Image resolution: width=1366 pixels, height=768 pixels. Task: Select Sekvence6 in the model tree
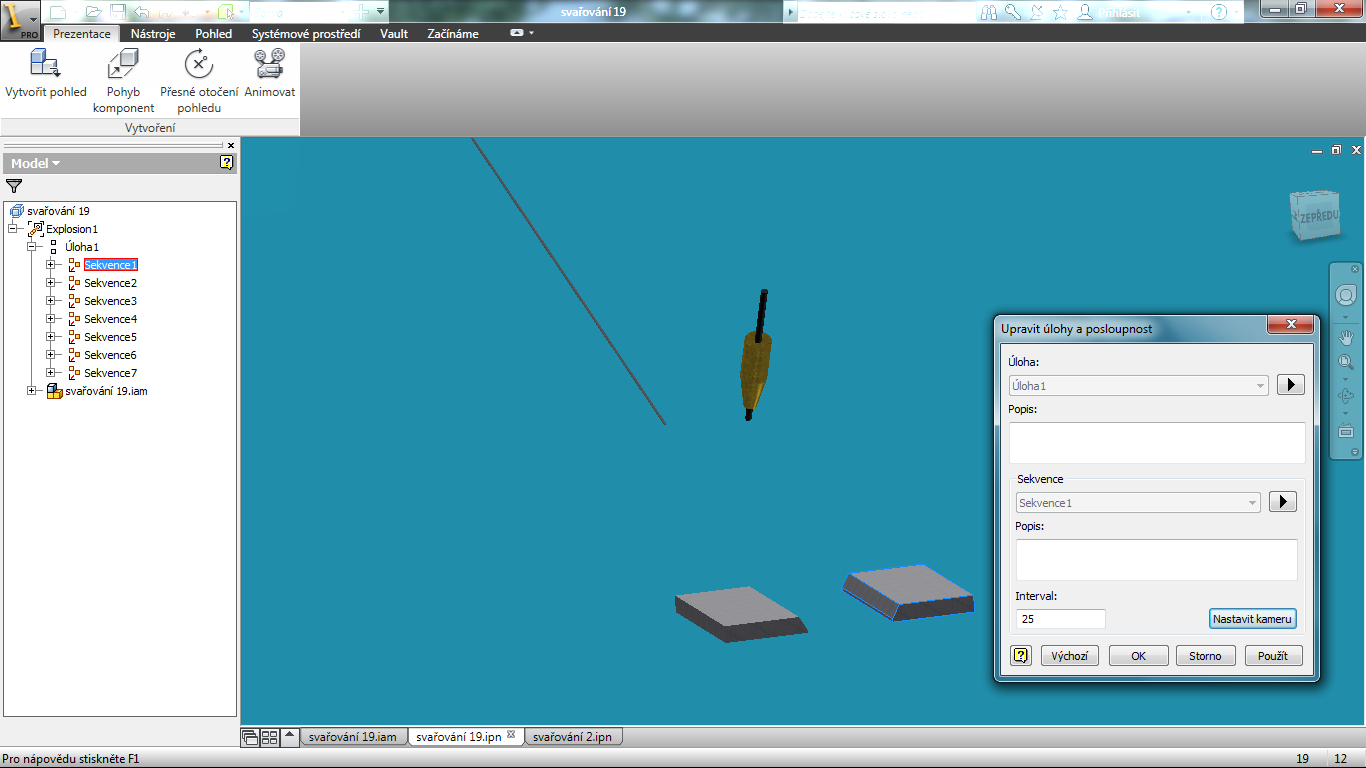[110, 355]
